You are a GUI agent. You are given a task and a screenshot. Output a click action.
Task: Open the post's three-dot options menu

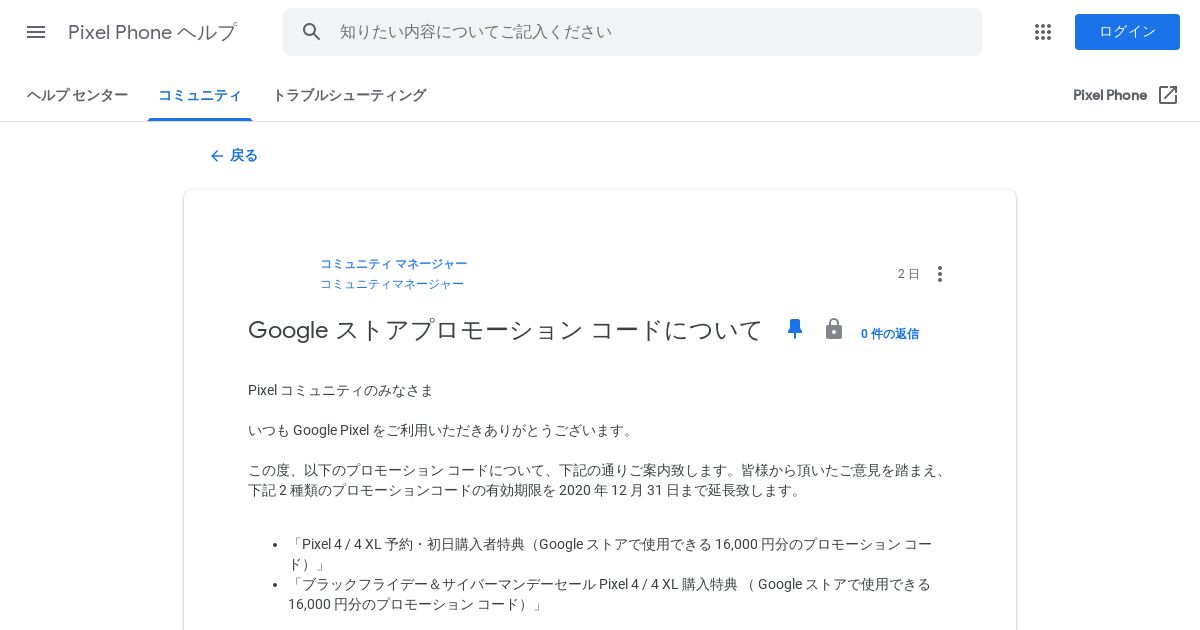coord(939,274)
